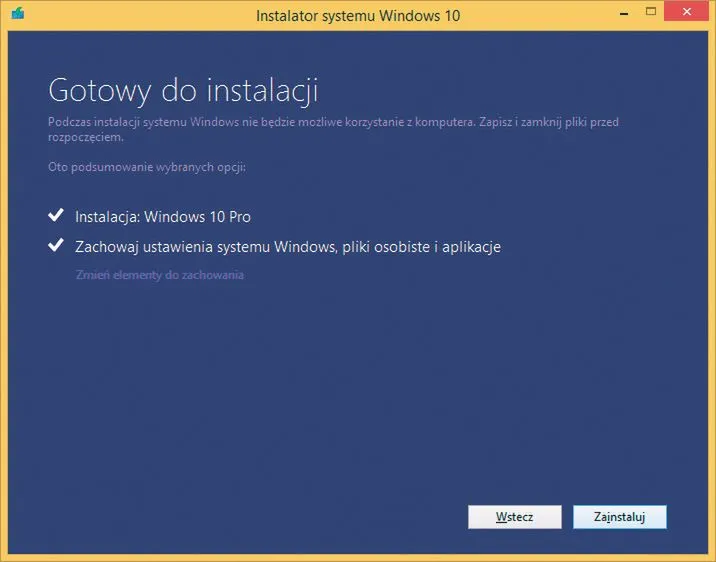Click the installer icon in the title bar
Viewport: 716px width, 562px height.
(x=17, y=14)
